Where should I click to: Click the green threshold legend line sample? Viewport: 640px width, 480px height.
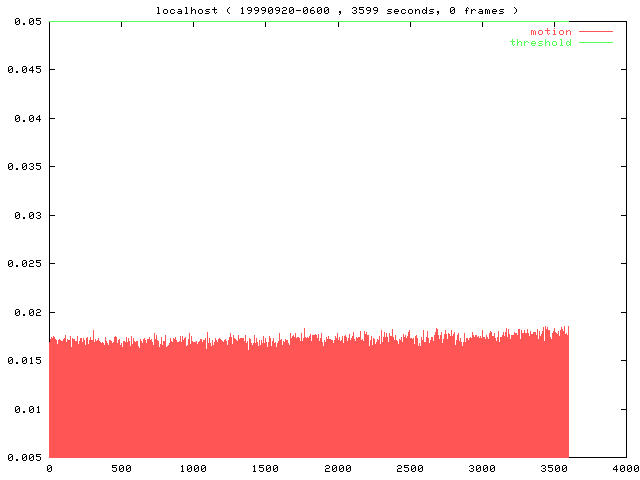[x=595, y=43]
